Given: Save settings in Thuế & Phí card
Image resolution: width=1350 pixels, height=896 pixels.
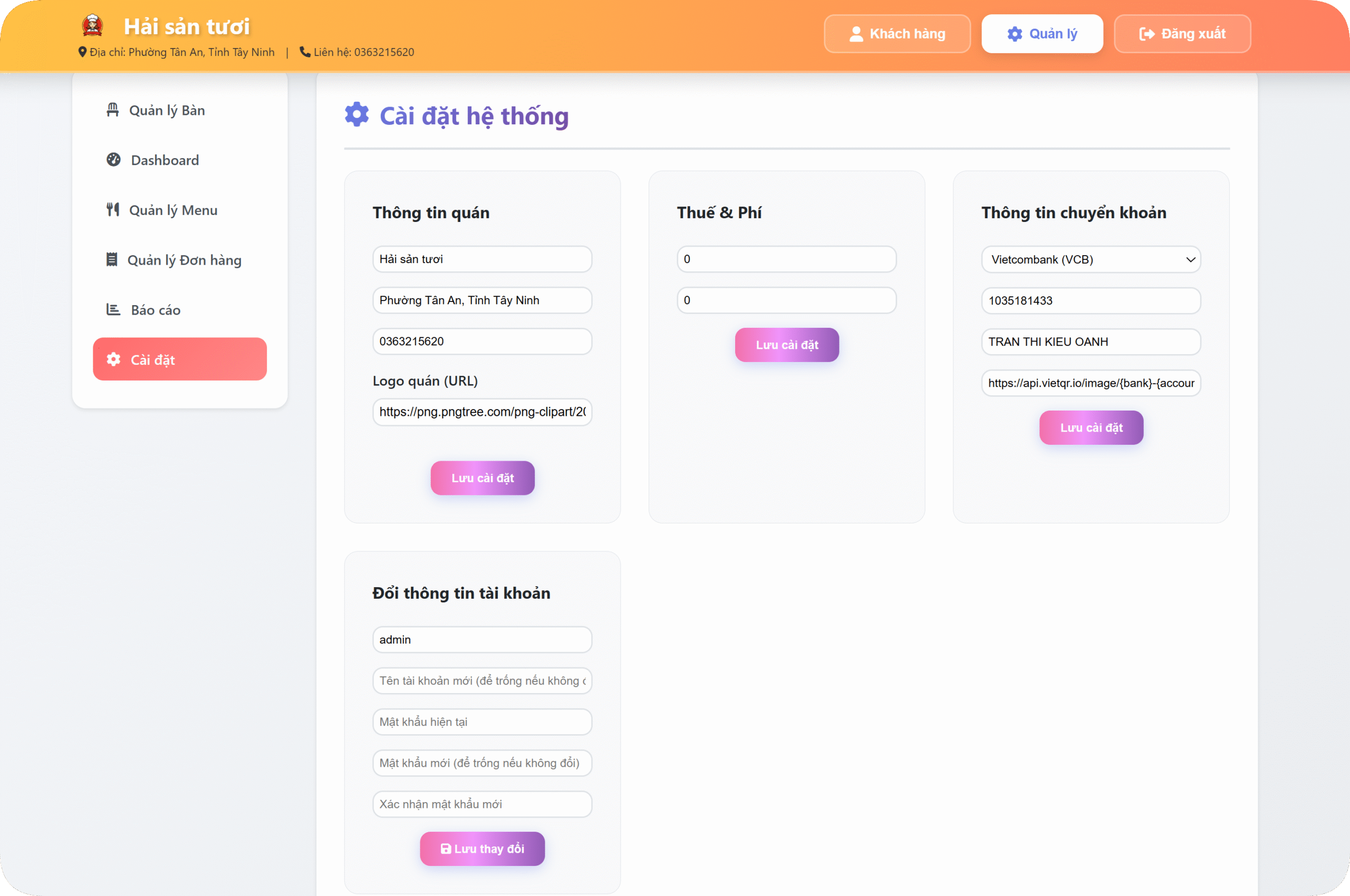Looking at the screenshot, I should (x=787, y=345).
